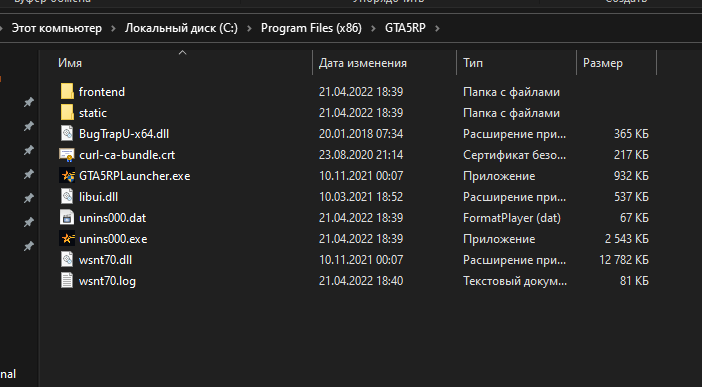Click the curl-ca-bundle.crt certificate icon
702x387 pixels.
point(67,155)
